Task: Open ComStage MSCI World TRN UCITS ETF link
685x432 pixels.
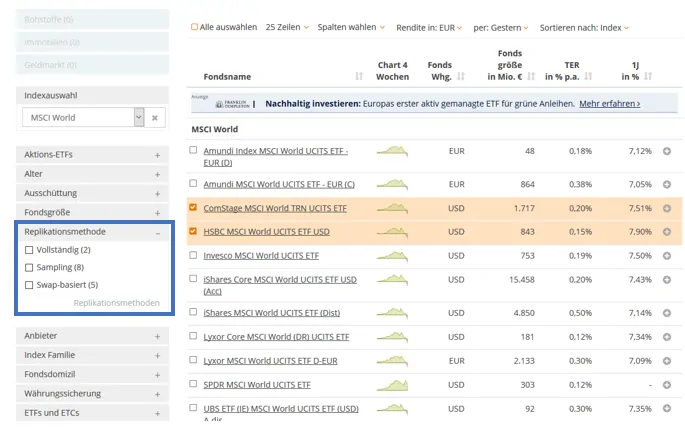Action: coord(275,208)
